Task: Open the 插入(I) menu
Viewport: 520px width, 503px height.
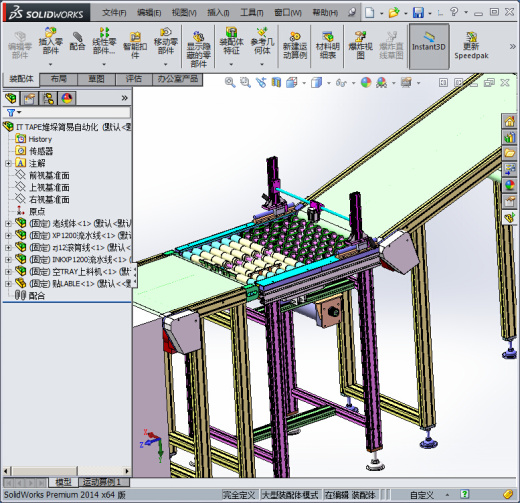Action: coord(218,13)
